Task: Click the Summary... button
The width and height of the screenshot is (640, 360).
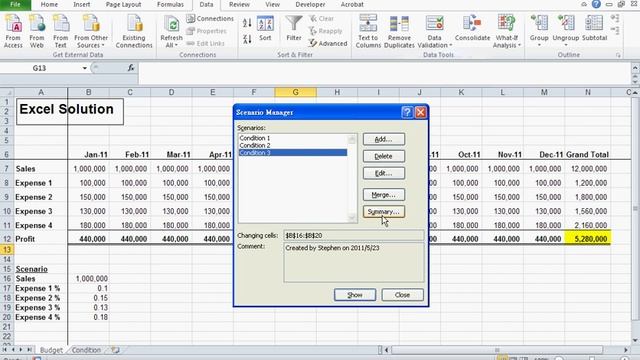Action: coord(384,211)
